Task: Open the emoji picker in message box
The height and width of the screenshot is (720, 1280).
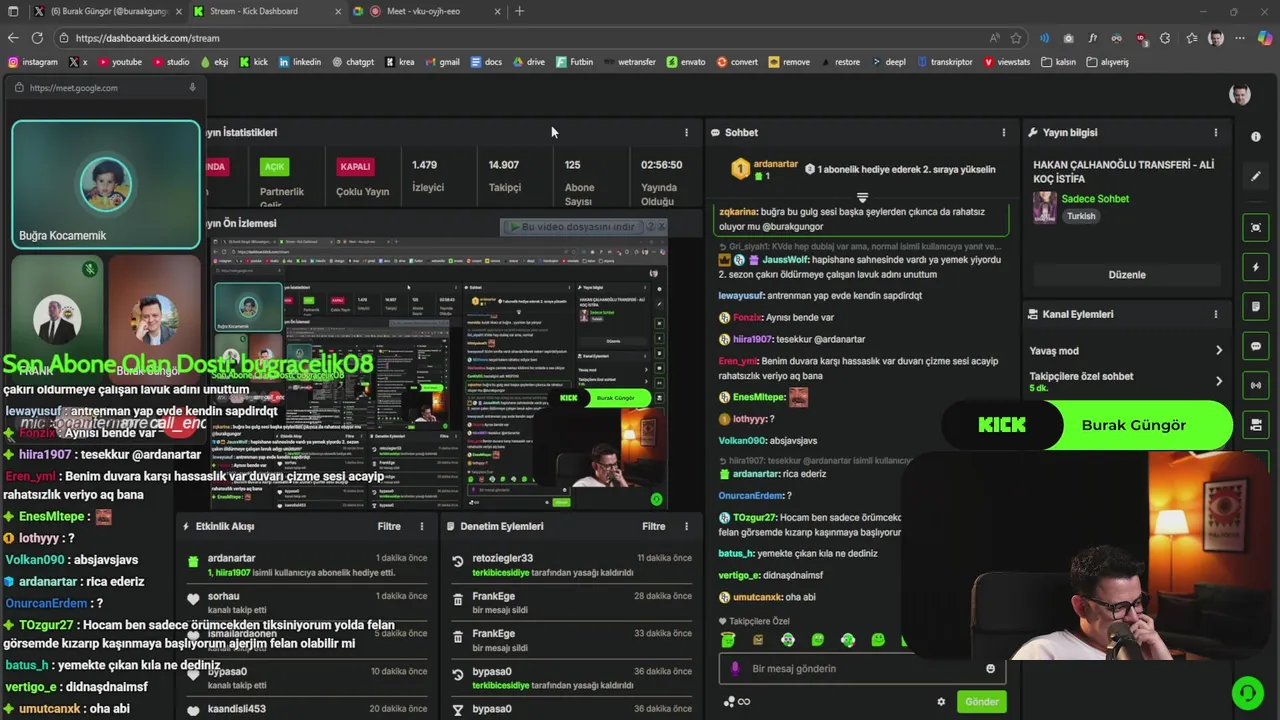Action: [991, 669]
